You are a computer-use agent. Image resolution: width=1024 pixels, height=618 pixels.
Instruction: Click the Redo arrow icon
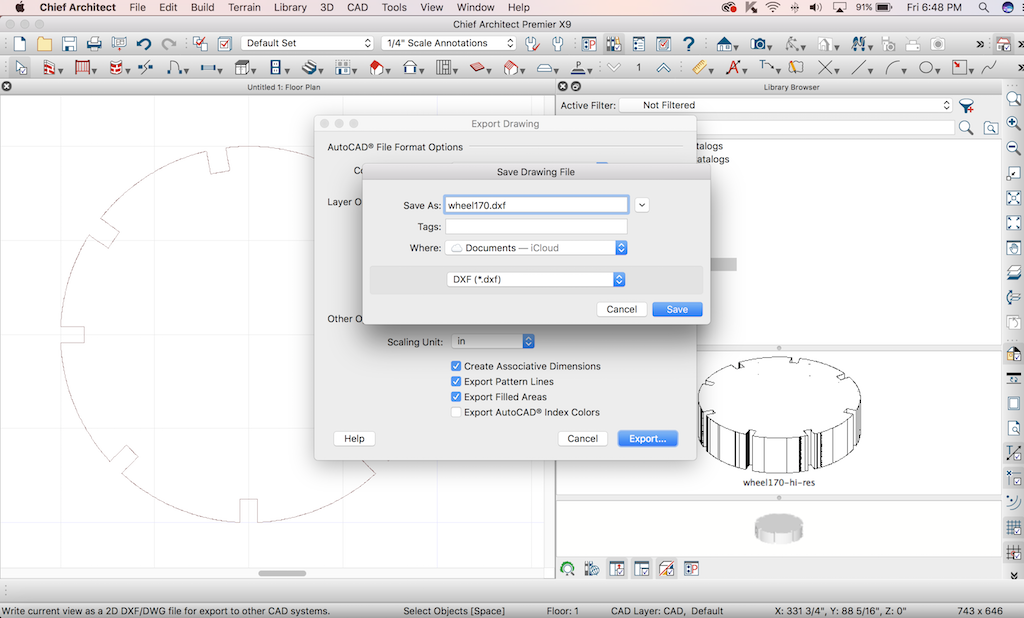[168, 44]
